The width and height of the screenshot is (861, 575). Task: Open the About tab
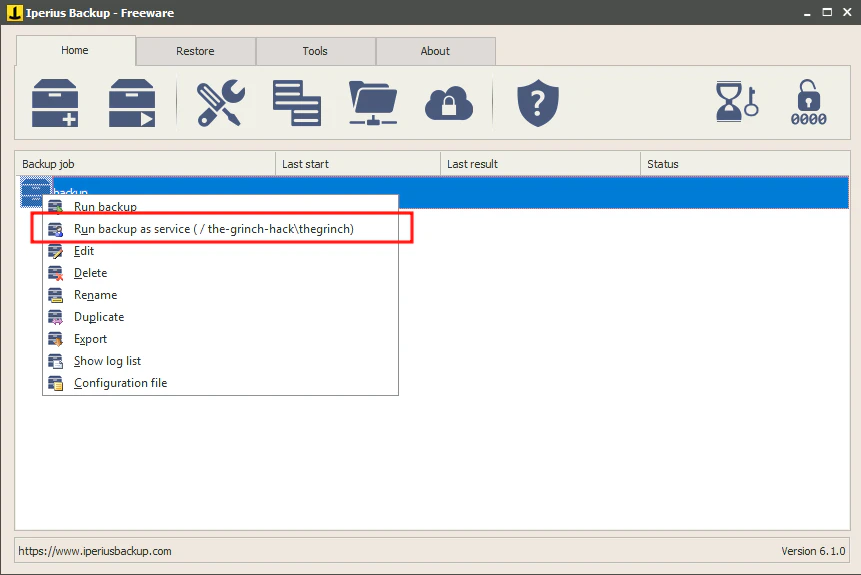pos(435,51)
